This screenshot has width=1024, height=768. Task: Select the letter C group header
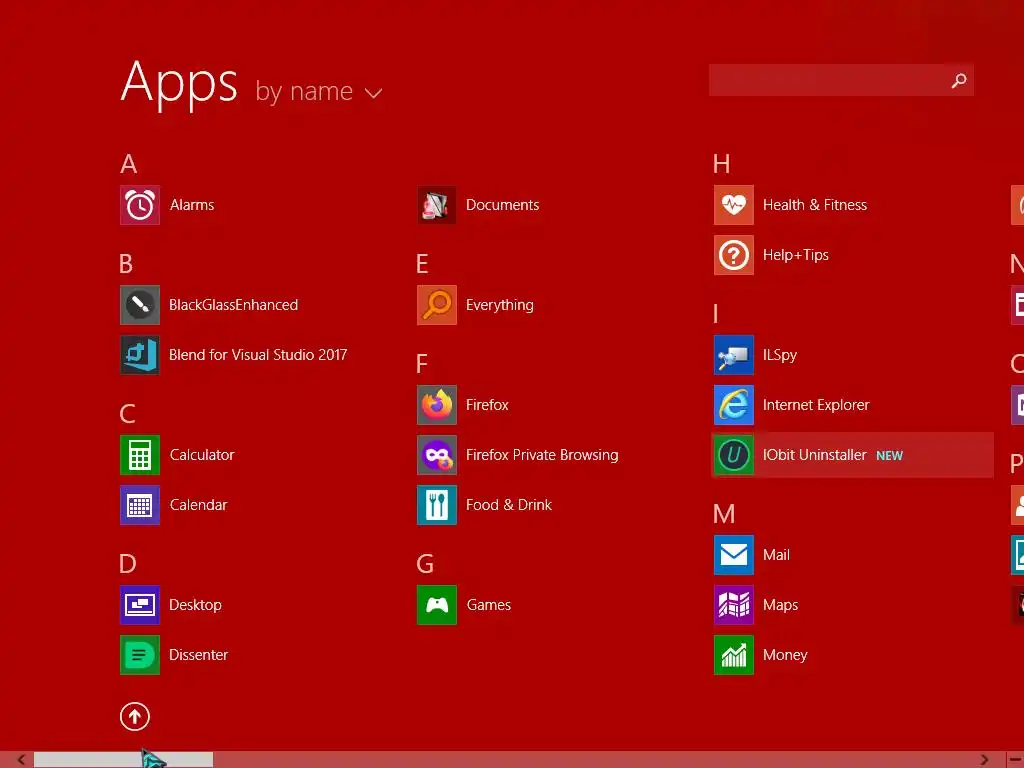(x=127, y=413)
